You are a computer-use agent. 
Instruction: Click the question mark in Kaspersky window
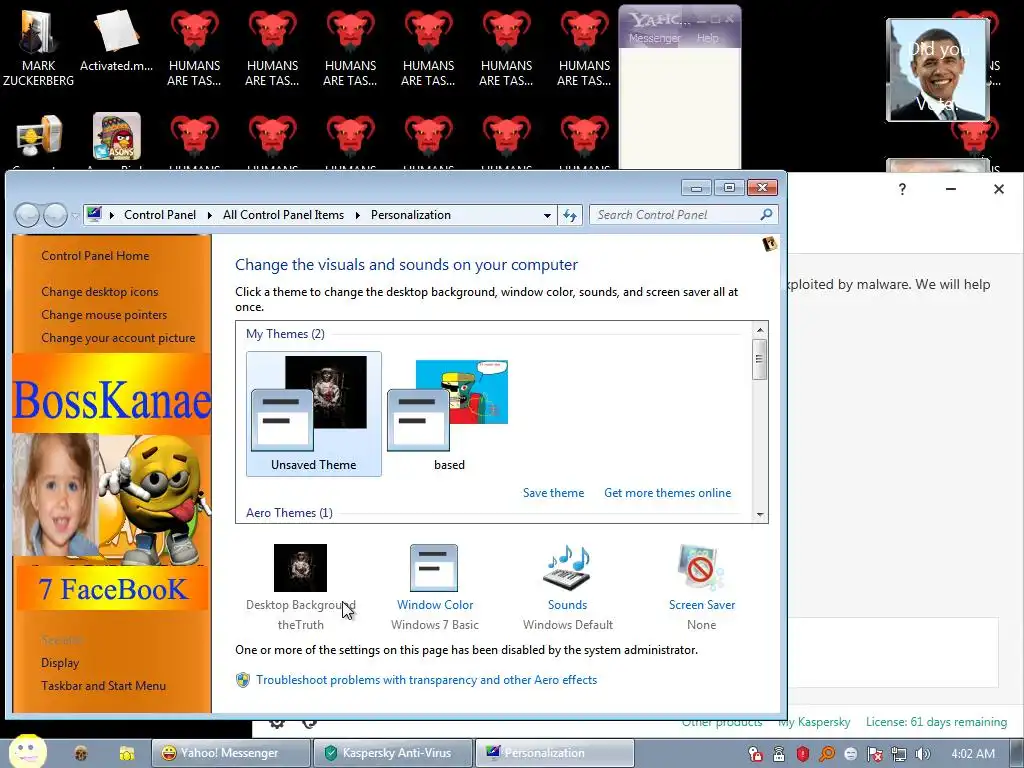pyautogui.click(x=902, y=189)
